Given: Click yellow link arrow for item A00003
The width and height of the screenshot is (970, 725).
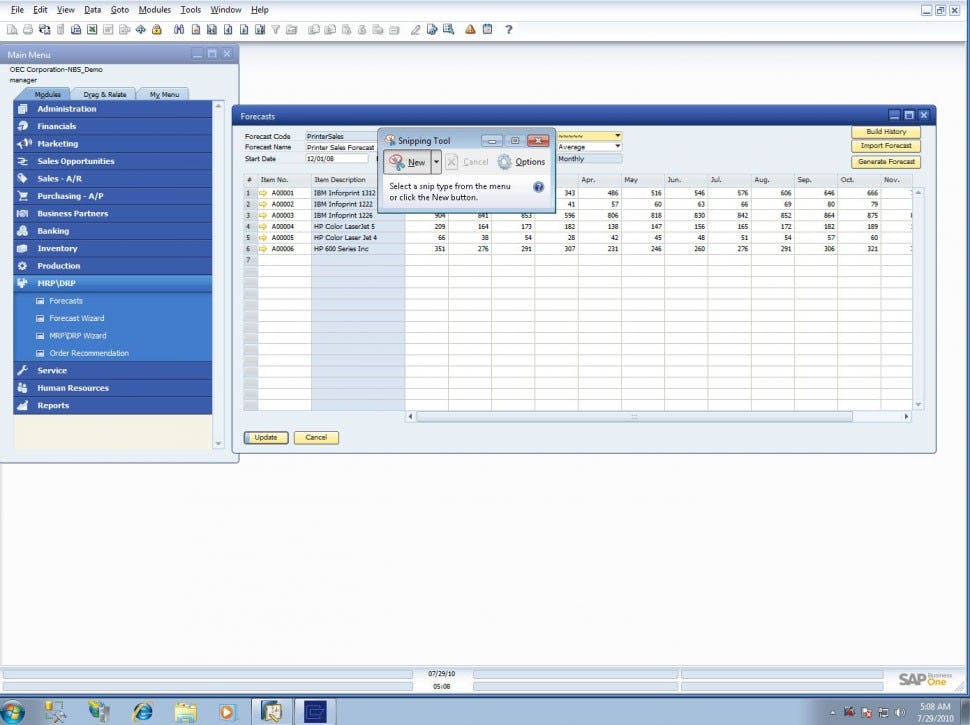Looking at the screenshot, I should click(263, 215).
